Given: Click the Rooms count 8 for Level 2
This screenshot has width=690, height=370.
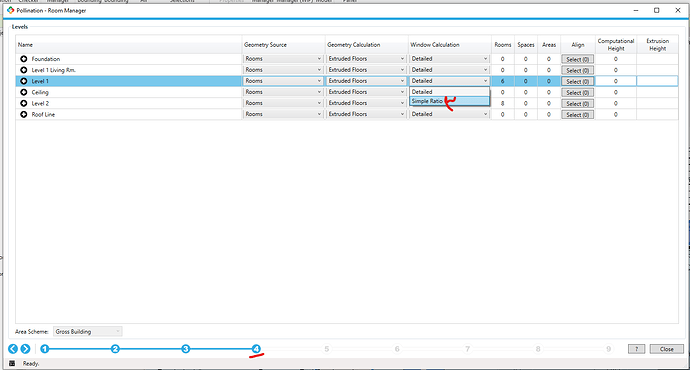Looking at the screenshot, I should 503,103.
